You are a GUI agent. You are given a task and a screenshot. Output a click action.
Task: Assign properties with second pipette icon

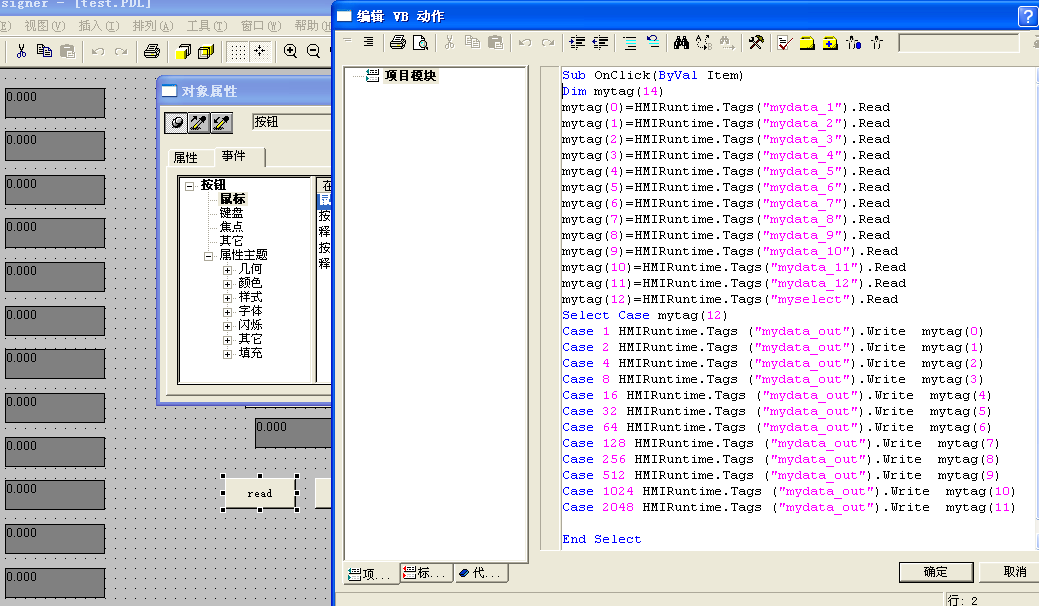(x=221, y=123)
